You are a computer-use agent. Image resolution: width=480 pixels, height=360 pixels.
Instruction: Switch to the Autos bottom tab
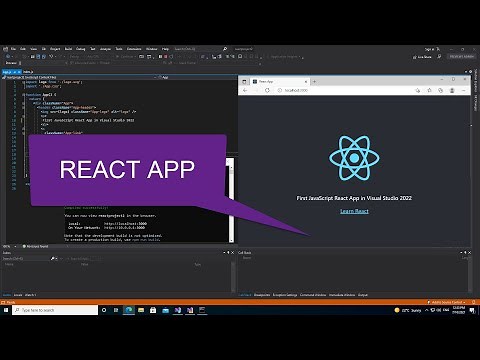pos(7,295)
